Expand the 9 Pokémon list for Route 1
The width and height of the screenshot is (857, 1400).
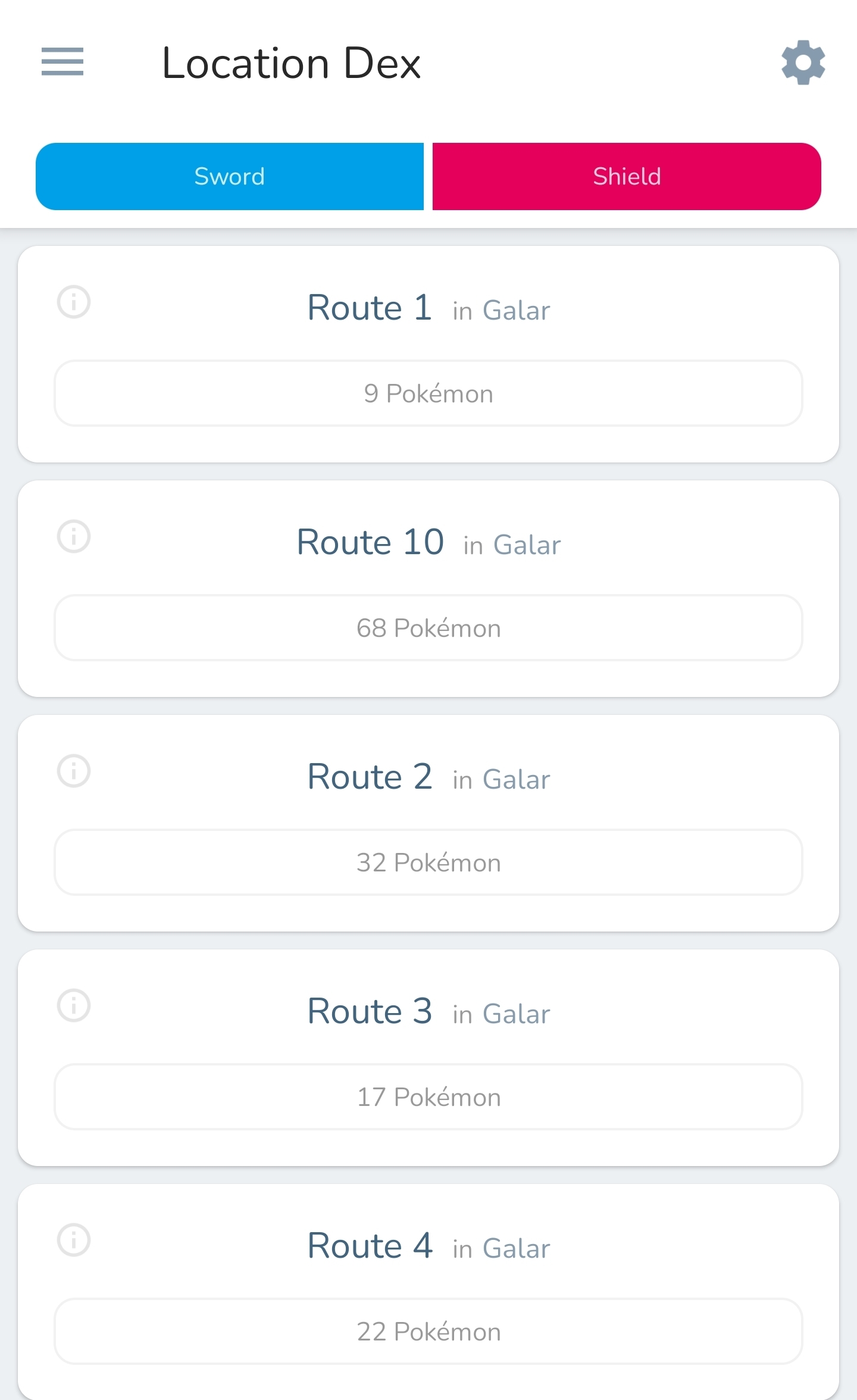pos(428,393)
